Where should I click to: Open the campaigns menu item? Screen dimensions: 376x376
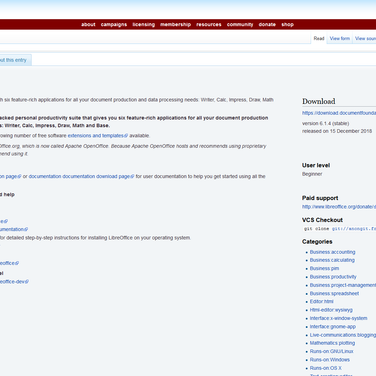(x=114, y=24)
